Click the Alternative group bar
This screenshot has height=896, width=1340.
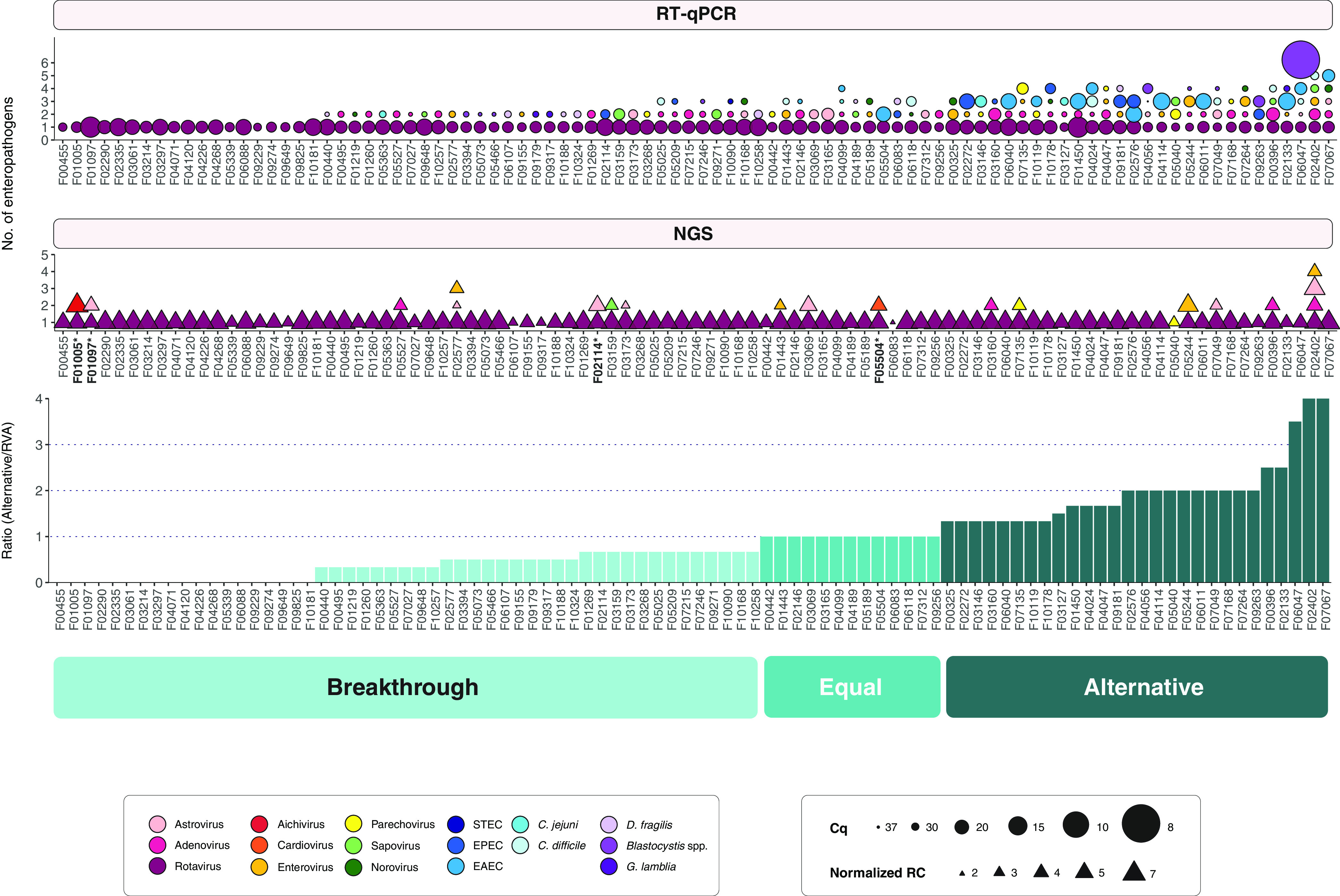pos(1136,687)
